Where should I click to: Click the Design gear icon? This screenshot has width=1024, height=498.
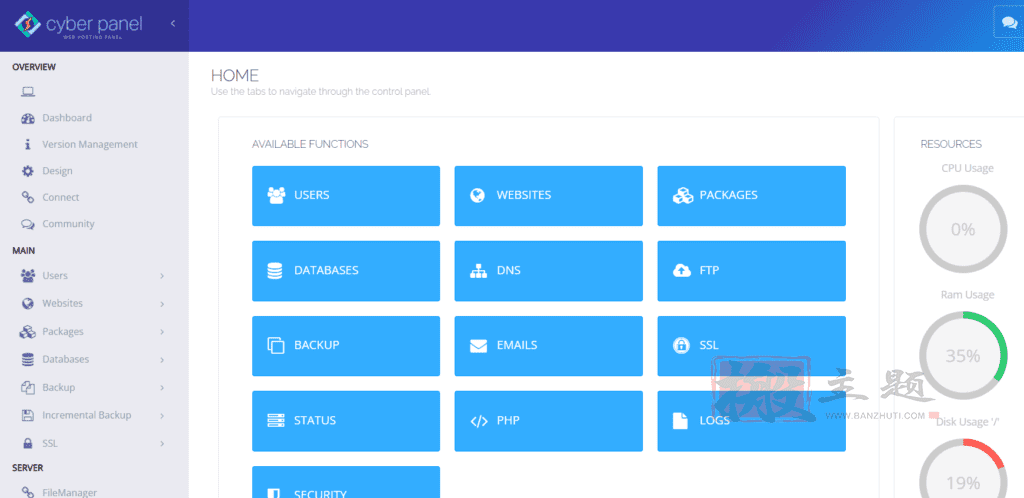27,171
